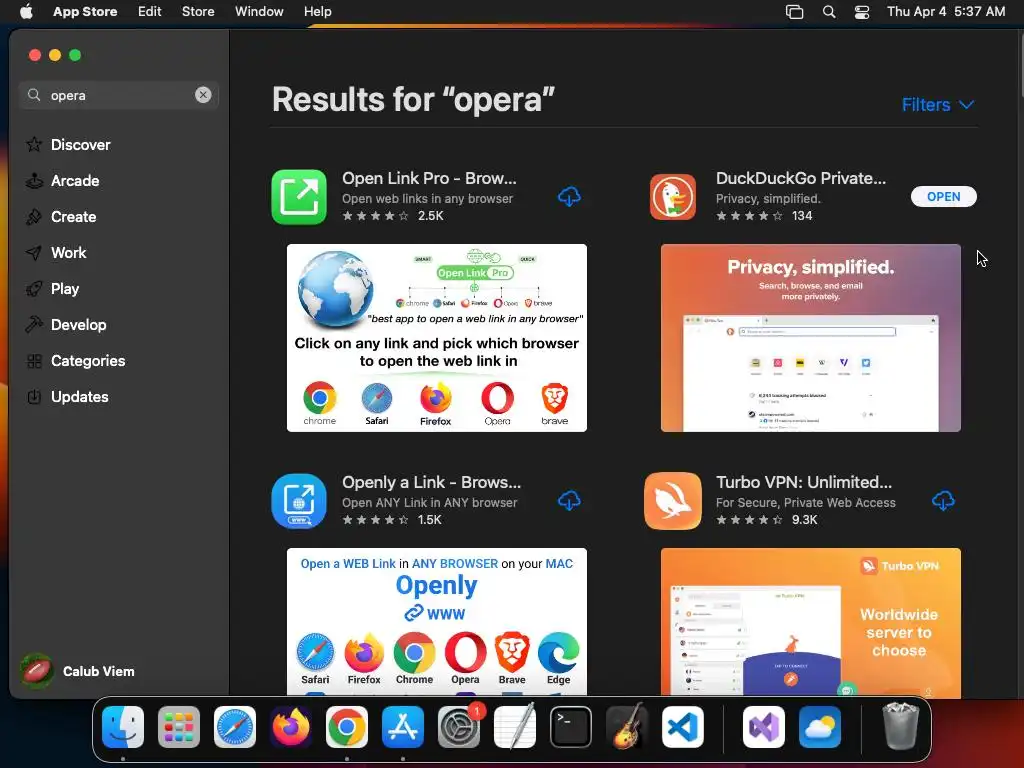Open the Openly a Link title
Image resolution: width=1024 pixels, height=768 pixels.
(432, 482)
